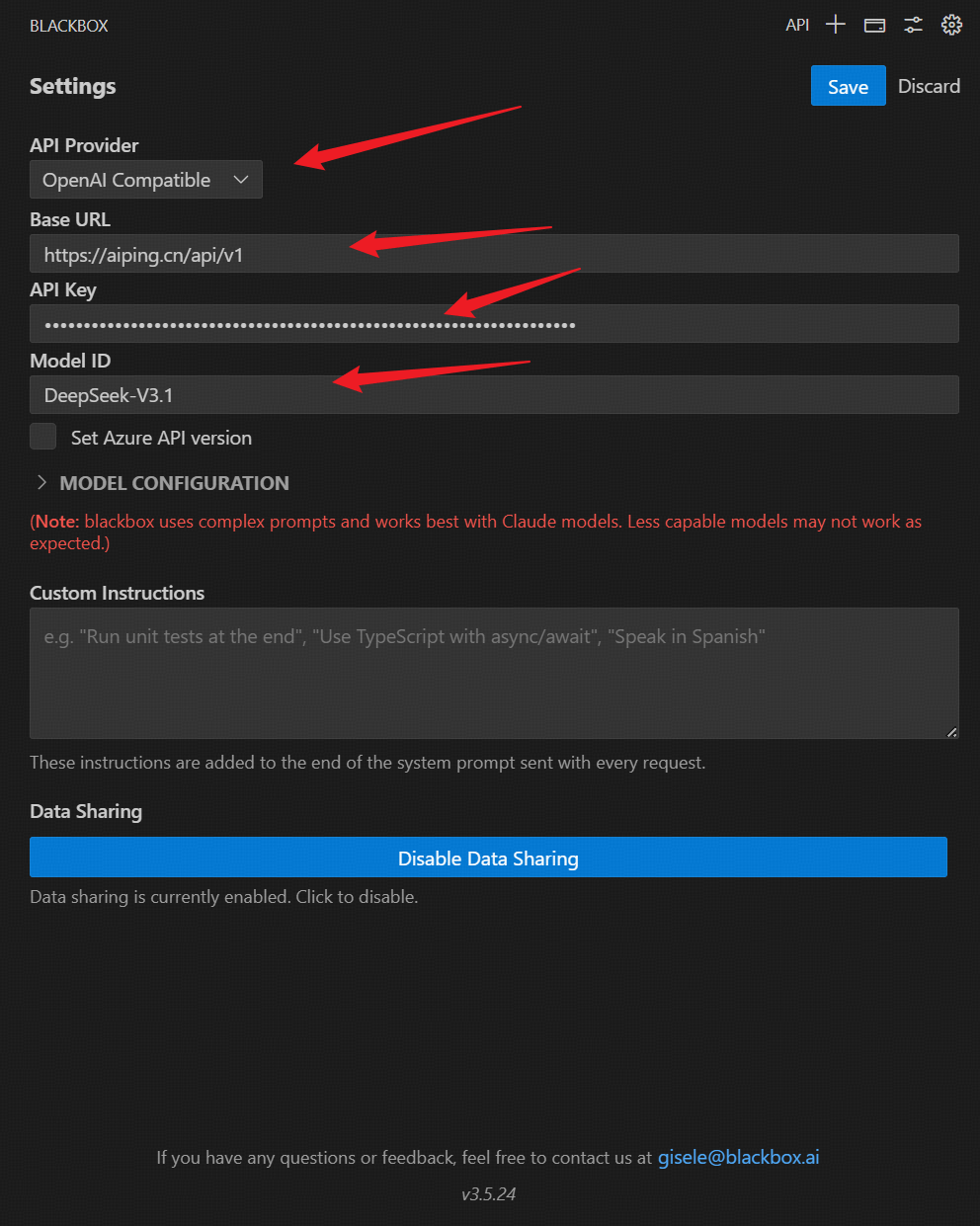980x1226 pixels.
Task: Open the gisele@blackbox.ai email link
Action: coord(738,1157)
